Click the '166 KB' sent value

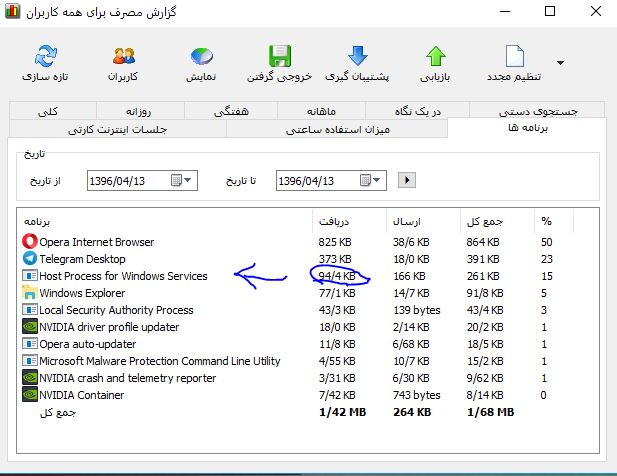[409, 276]
